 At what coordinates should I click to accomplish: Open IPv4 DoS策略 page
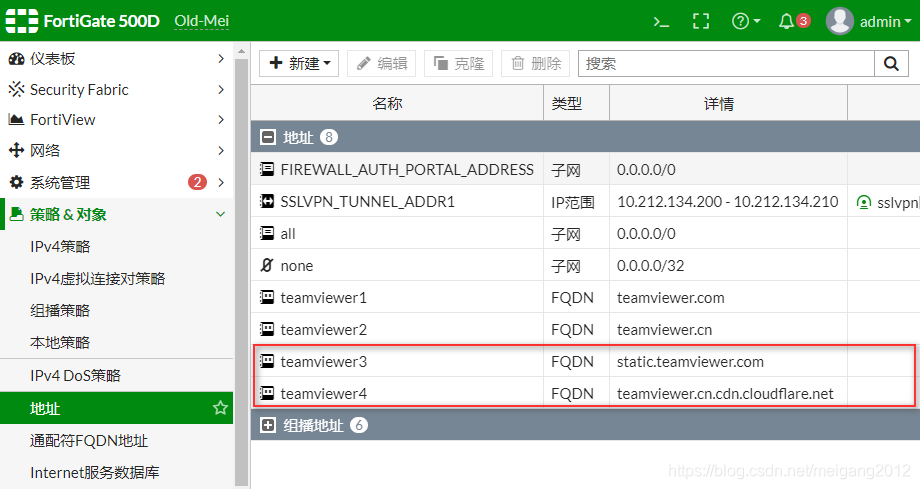click(76, 375)
